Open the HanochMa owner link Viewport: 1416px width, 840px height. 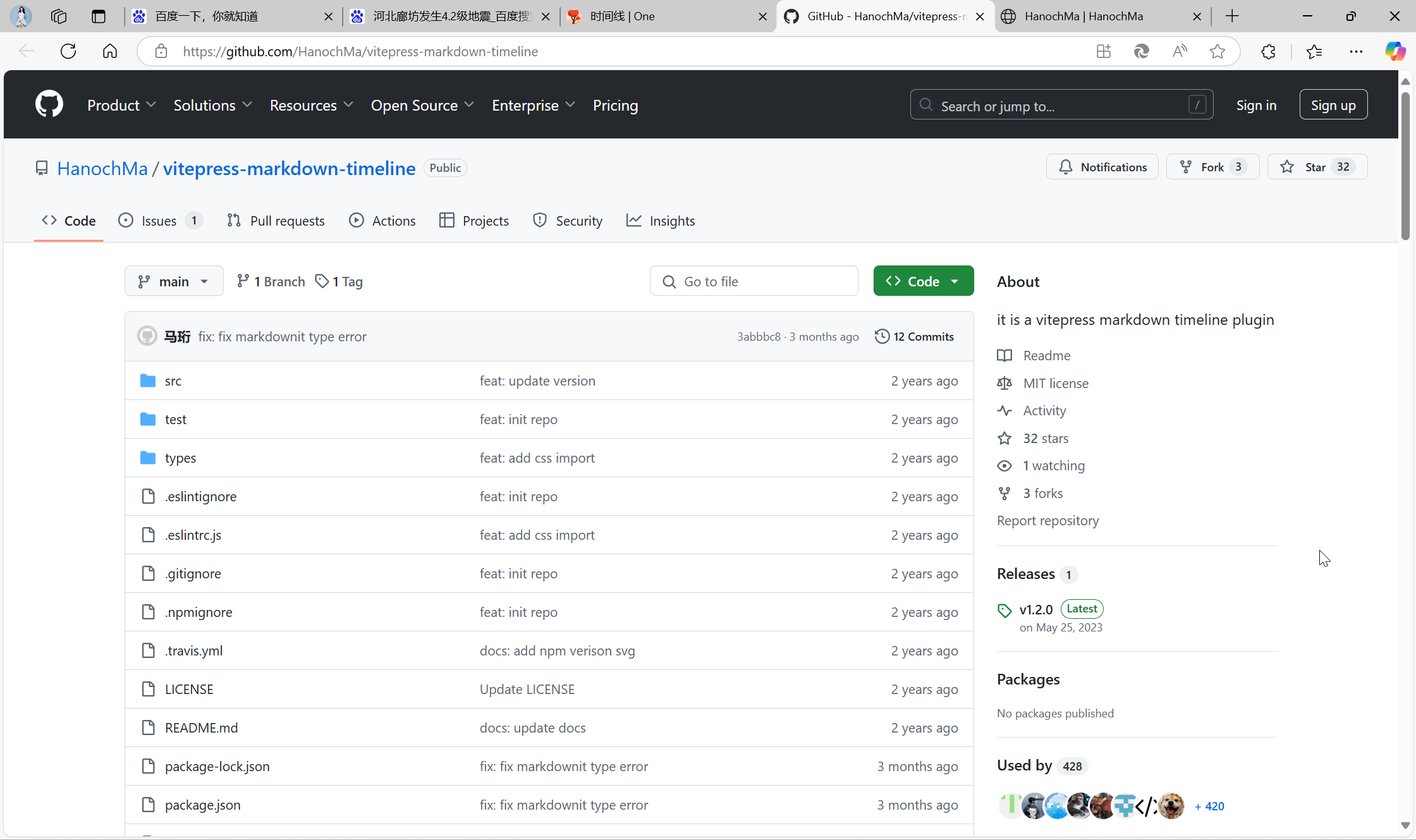102,168
